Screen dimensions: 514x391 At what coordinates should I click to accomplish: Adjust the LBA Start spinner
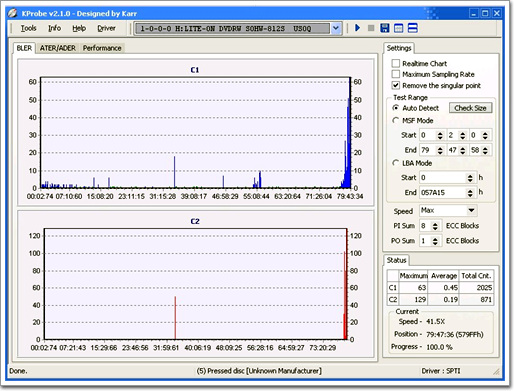click(x=470, y=178)
